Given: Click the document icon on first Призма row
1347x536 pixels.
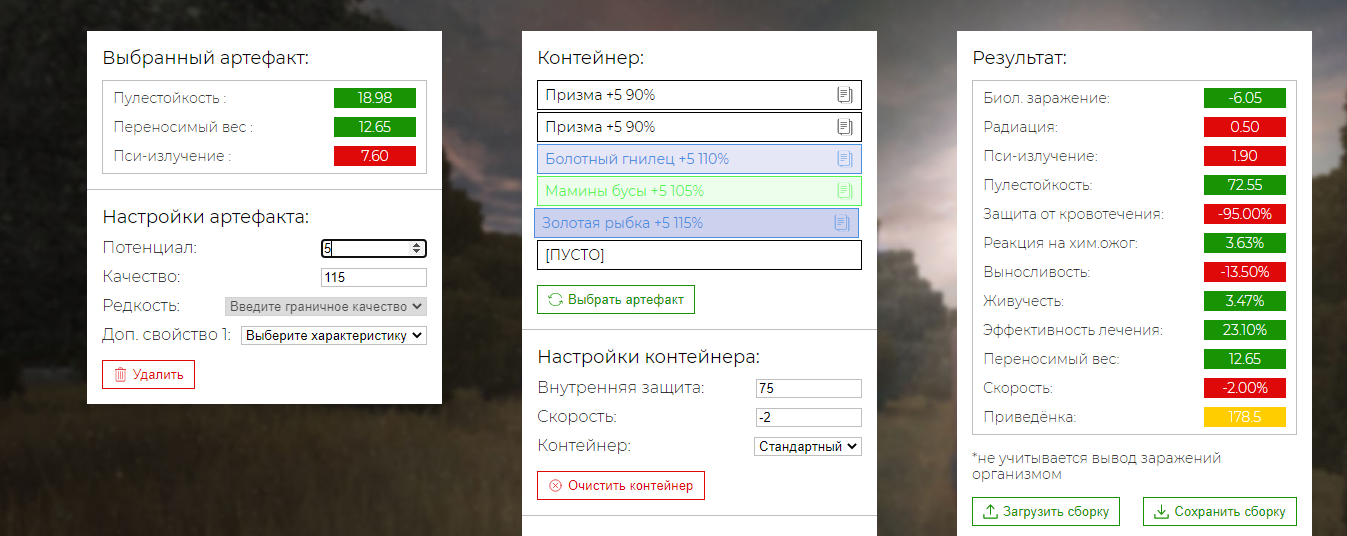Looking at the screenshot, I should [845, 95].
